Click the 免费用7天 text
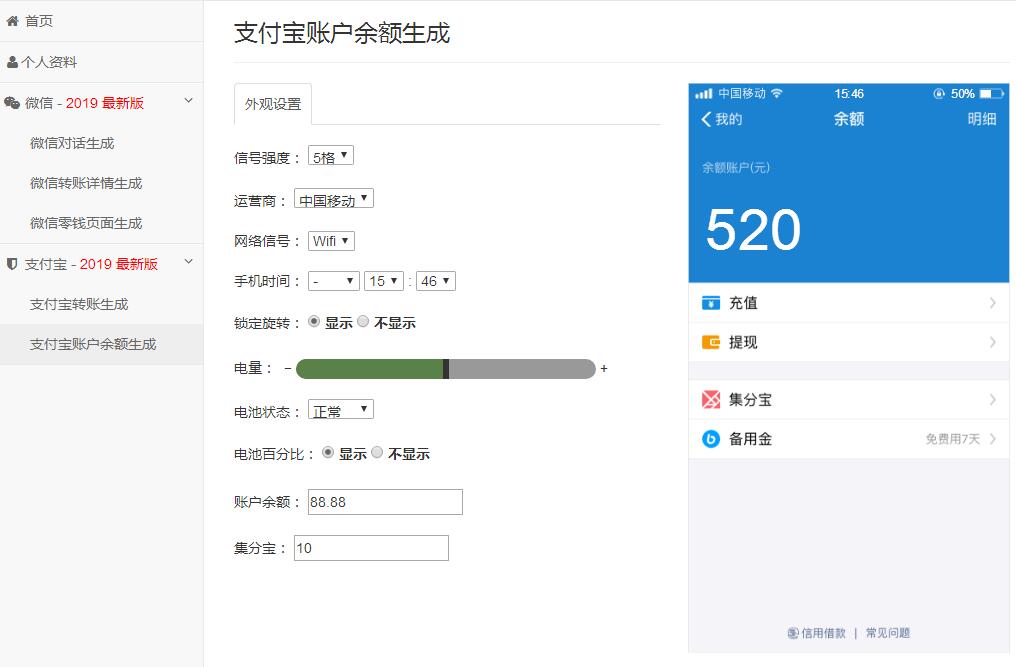Image resolution: width=1016 pixels, height=667 pixels. click(952, 439)
